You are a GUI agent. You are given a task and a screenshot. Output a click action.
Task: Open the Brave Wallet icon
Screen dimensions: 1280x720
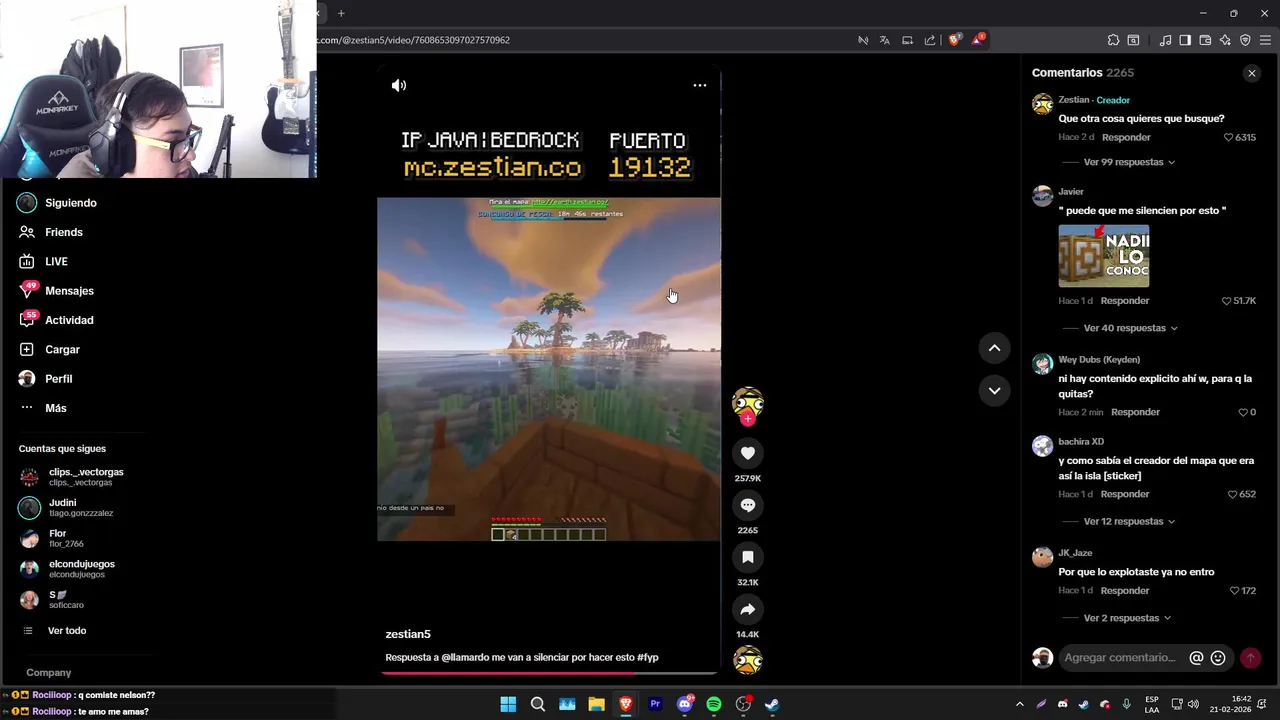point(1205,40)
